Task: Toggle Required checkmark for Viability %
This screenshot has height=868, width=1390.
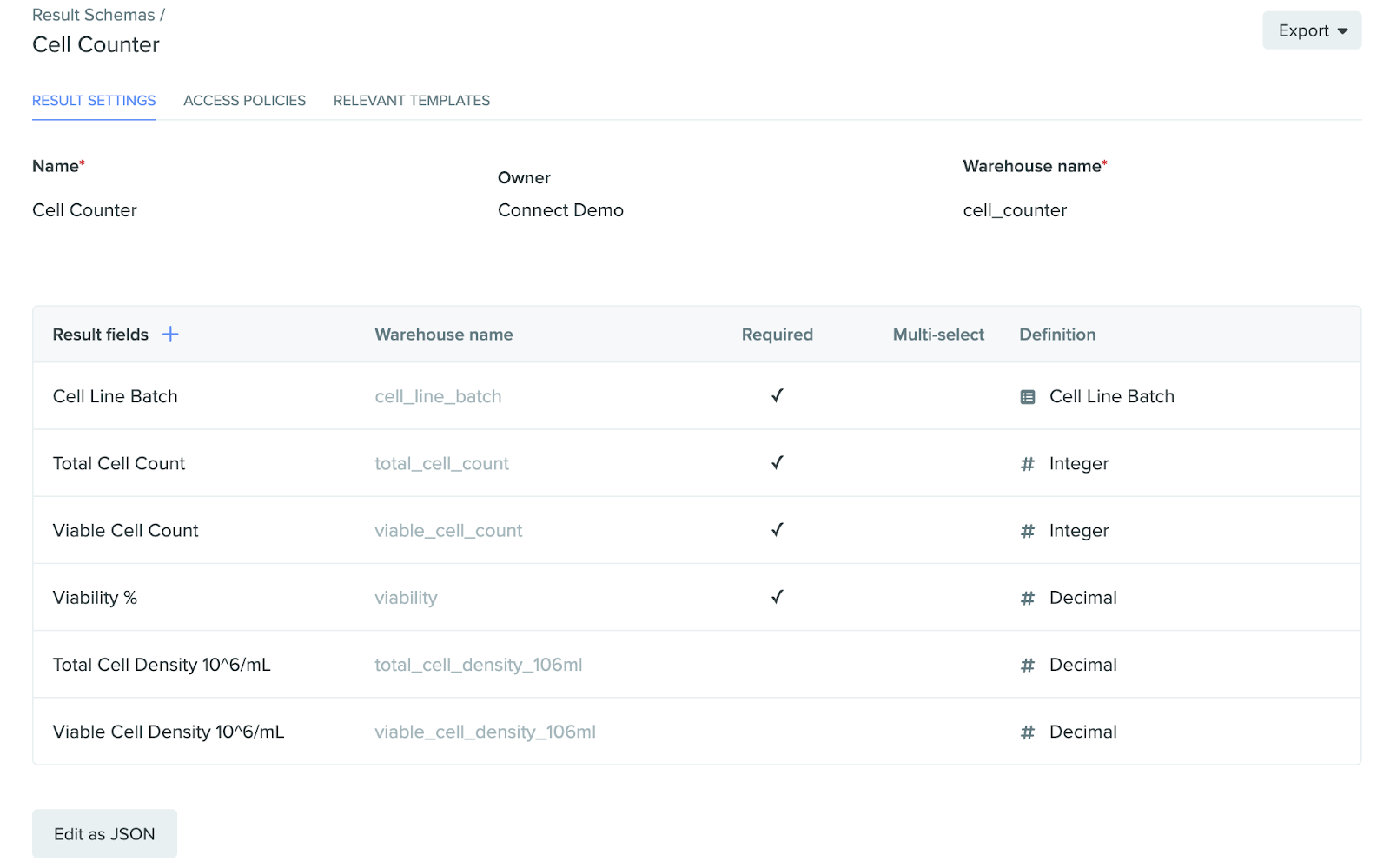Action: click(778, 596)
